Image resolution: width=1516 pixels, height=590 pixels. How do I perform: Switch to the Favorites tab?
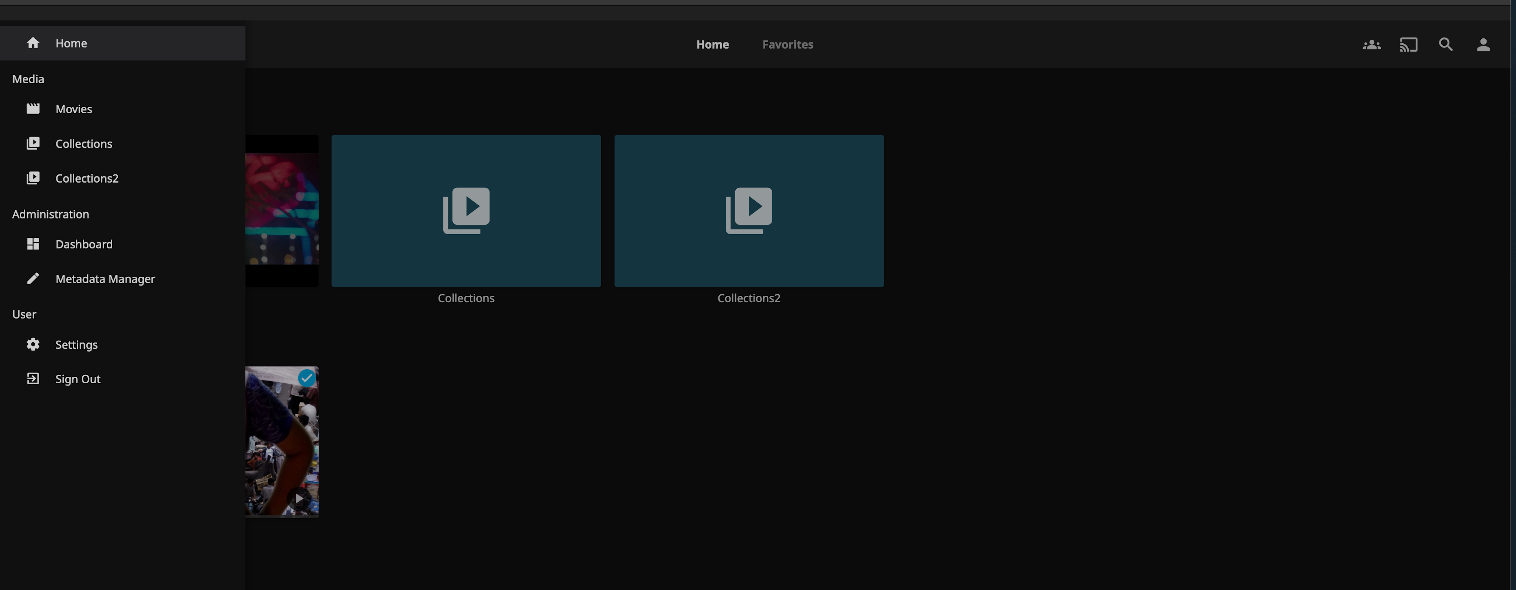point(788,44)
